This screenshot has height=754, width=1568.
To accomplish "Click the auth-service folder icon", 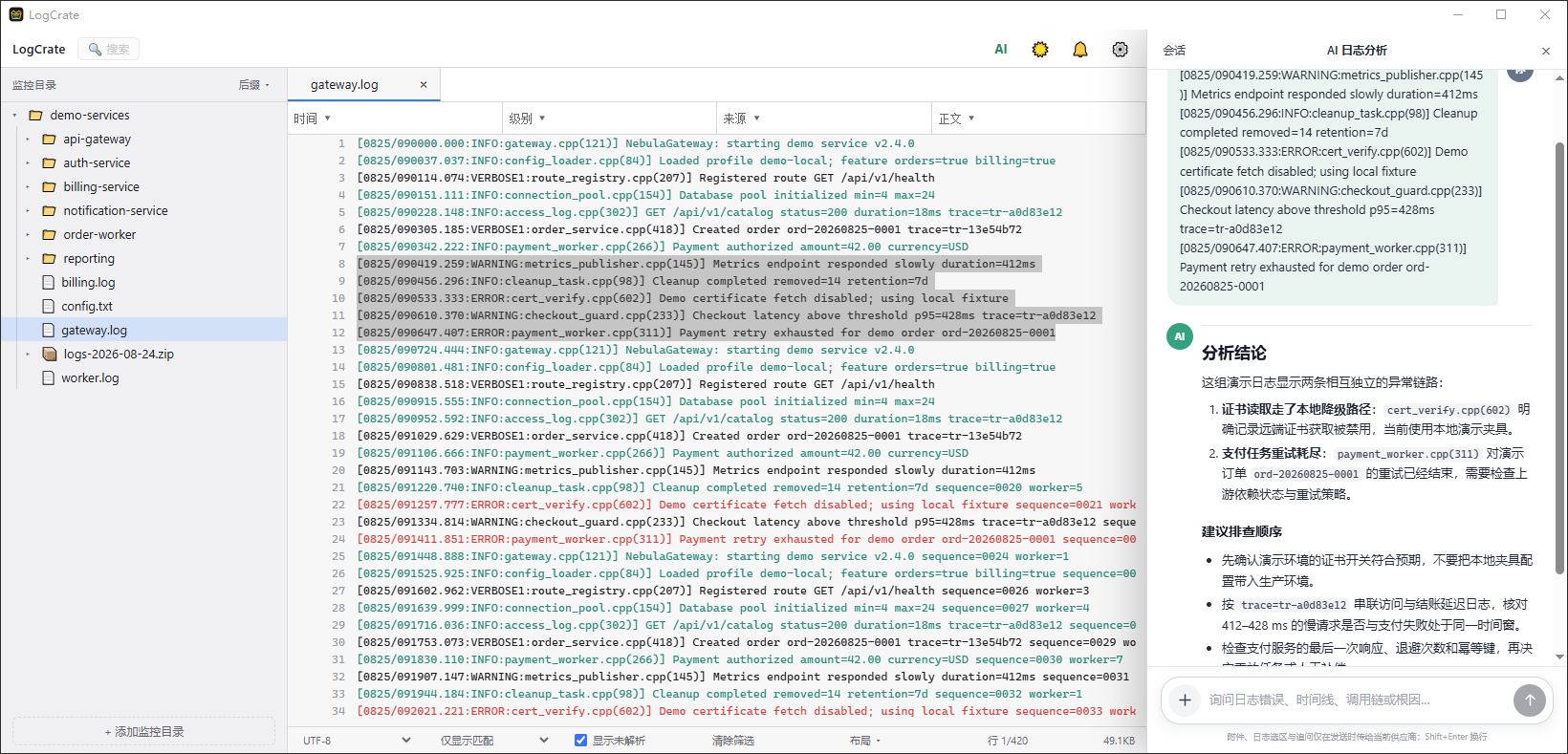I will 50,162.
